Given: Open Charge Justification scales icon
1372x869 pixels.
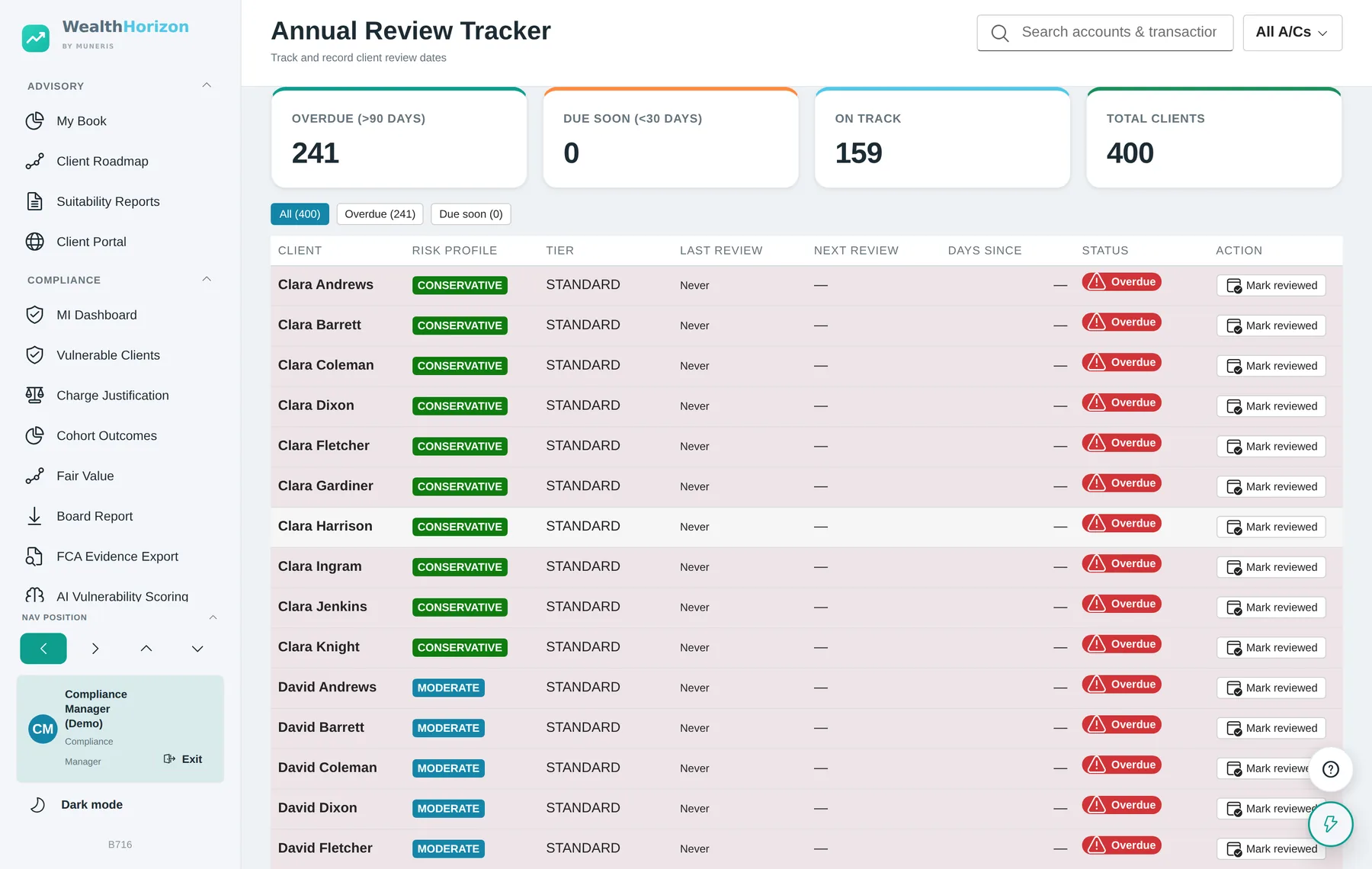Looking at the screenshot, I should [34, 396].
